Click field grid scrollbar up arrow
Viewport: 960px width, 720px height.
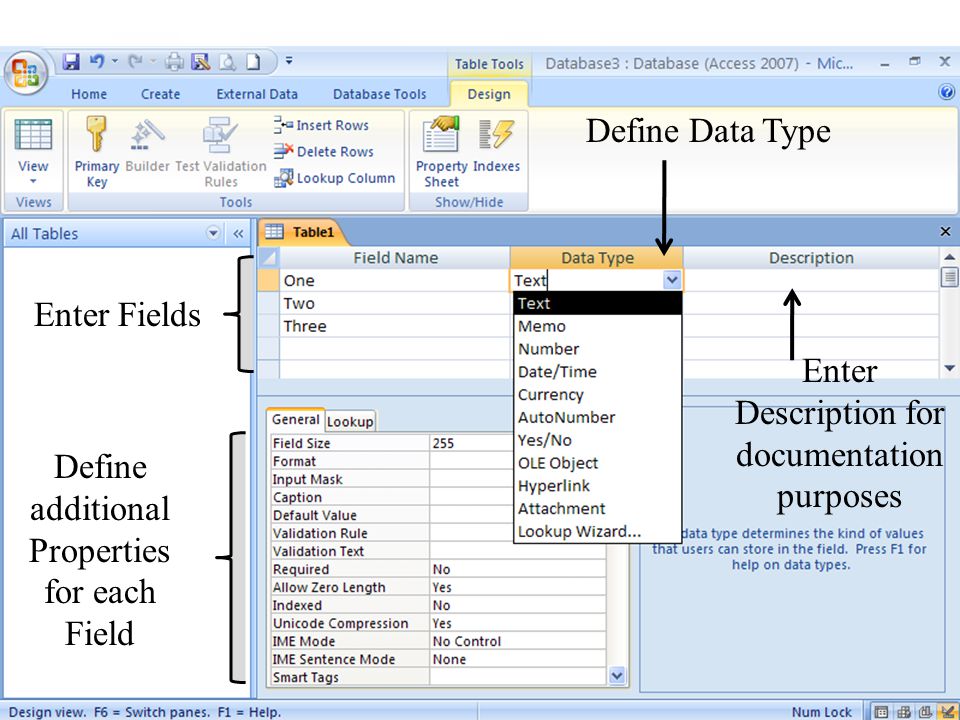click(x=949, y=257)
